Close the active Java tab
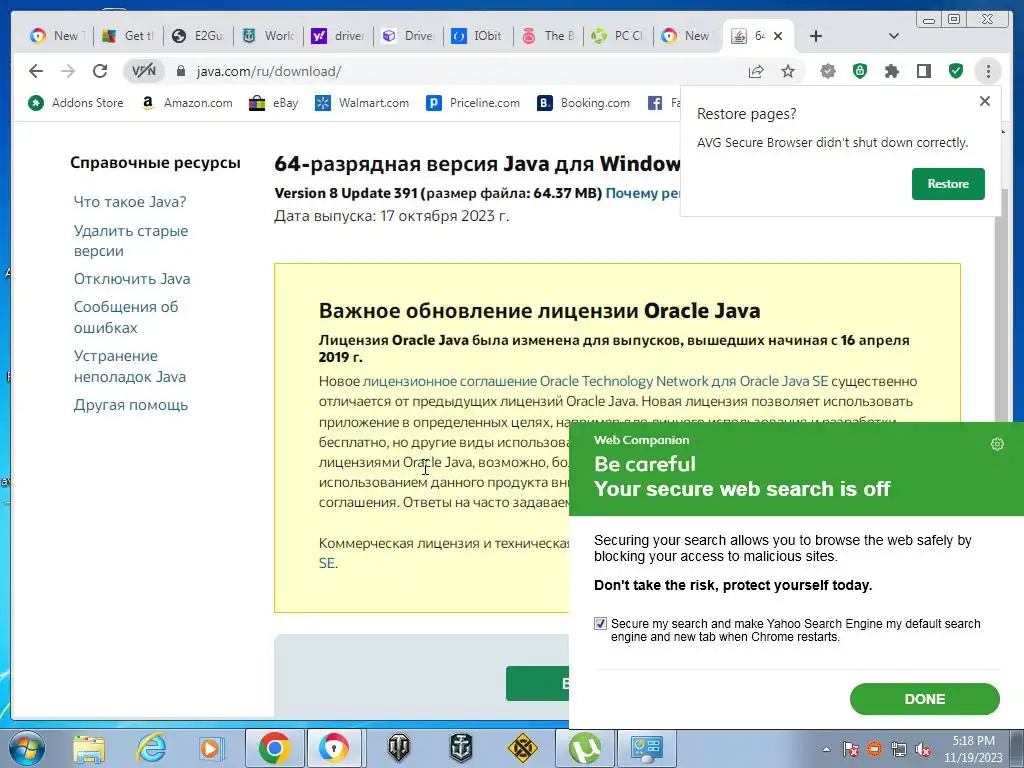The image size is (1024, 768). coord(778,36)
